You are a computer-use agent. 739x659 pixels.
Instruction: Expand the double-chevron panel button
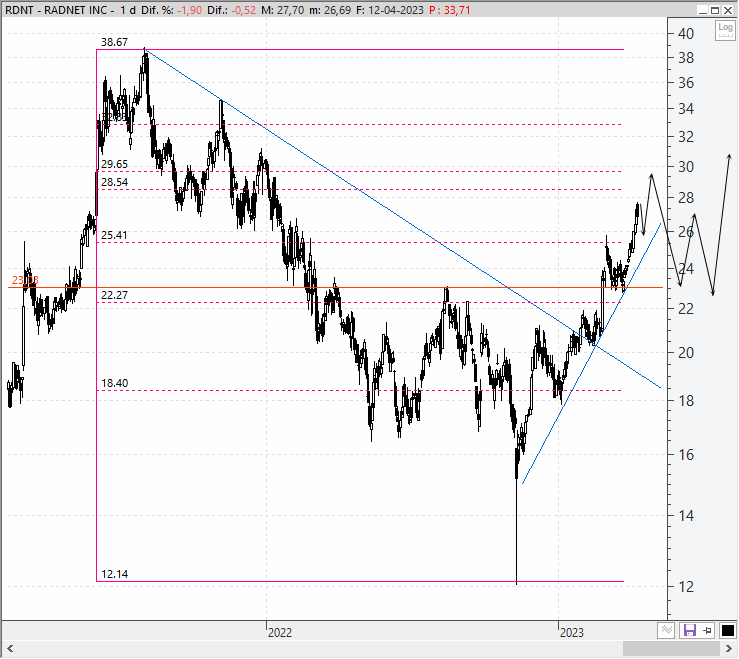click(x=666, y=630)
